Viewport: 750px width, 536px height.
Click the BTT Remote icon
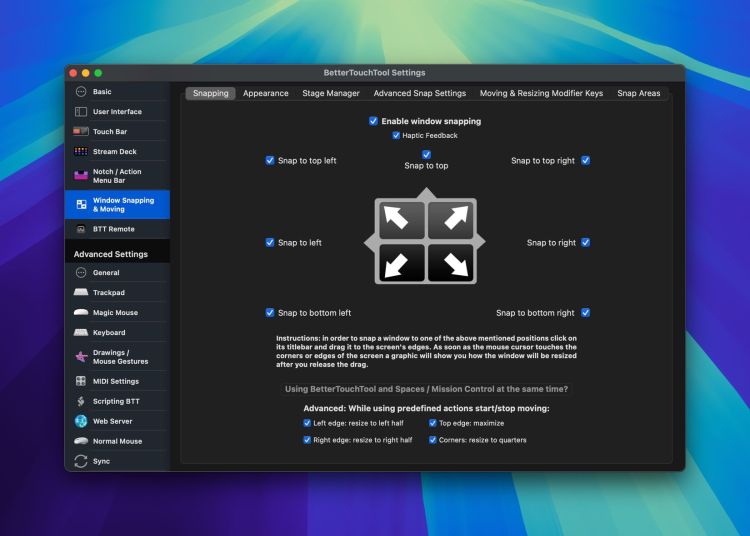click(x=81, y=229)
